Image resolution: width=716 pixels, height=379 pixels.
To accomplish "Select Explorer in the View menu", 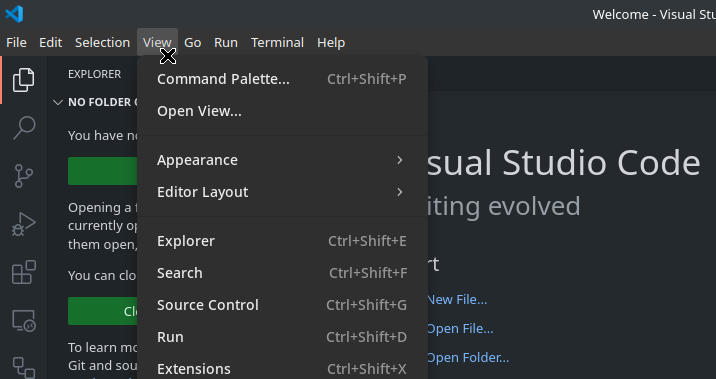I will [x=282, y=241].
